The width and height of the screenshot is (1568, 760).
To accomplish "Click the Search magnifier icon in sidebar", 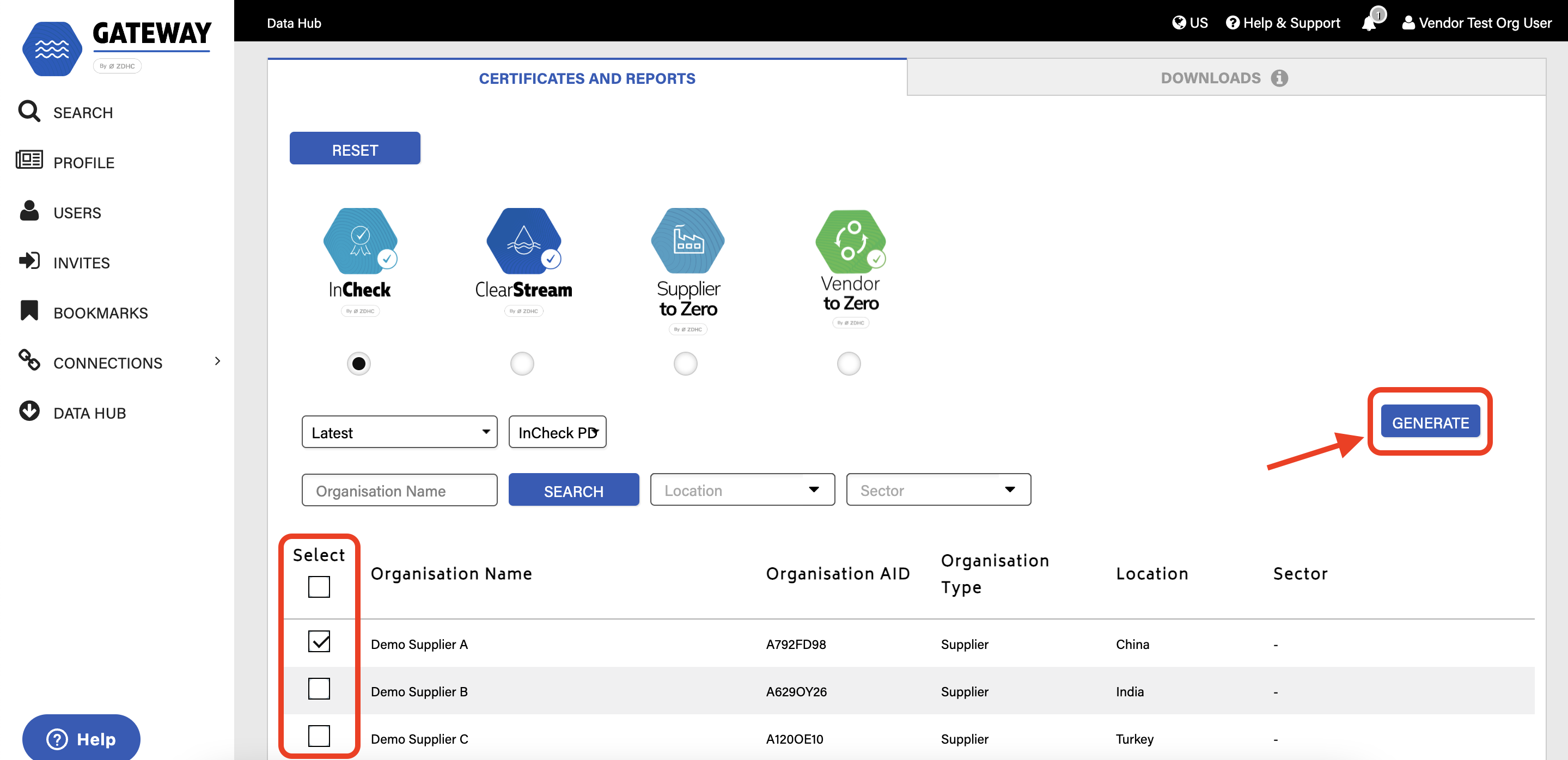I will tap(29, 112).
